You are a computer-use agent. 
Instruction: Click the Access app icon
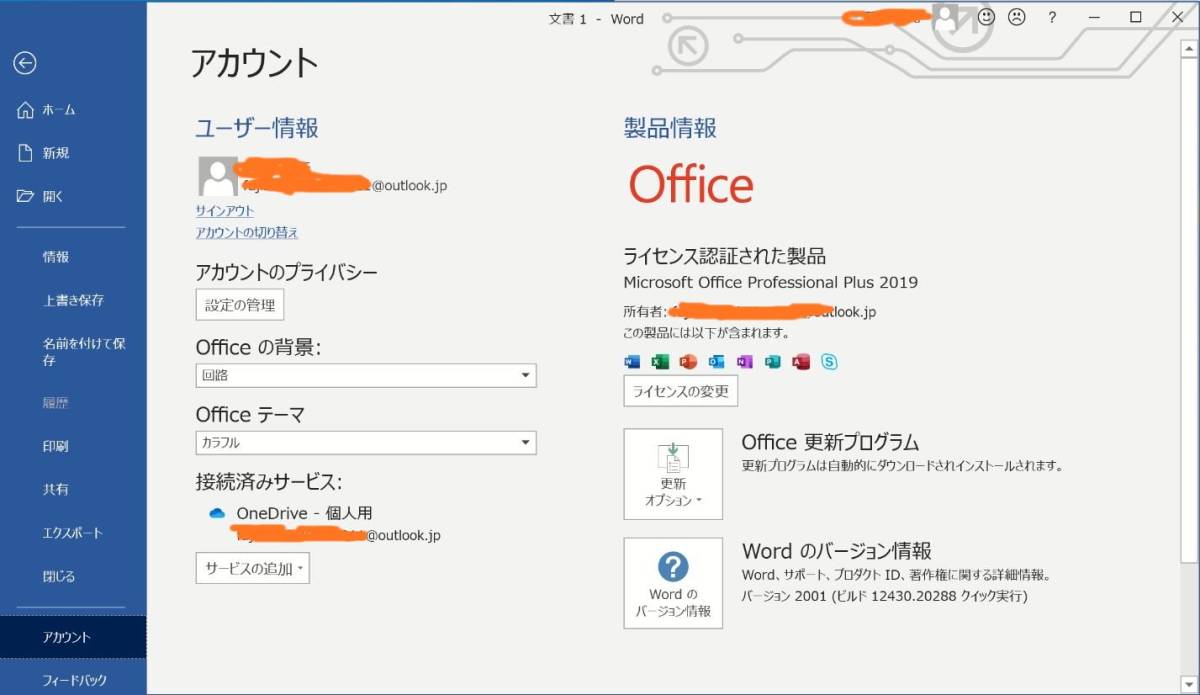click(800, 362)
